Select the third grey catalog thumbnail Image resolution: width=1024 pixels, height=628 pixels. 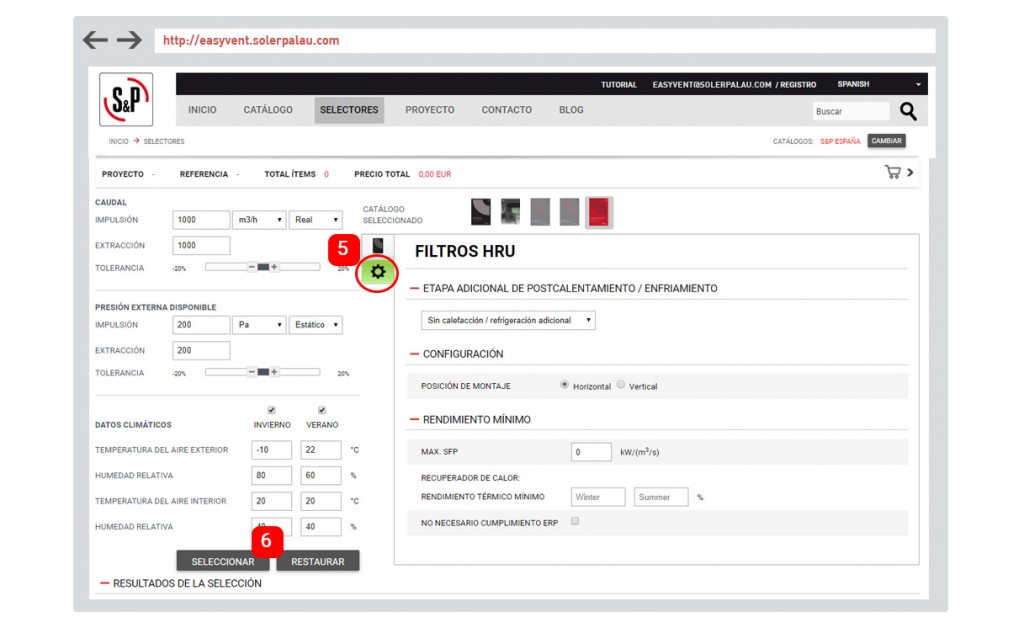point(540,212)
